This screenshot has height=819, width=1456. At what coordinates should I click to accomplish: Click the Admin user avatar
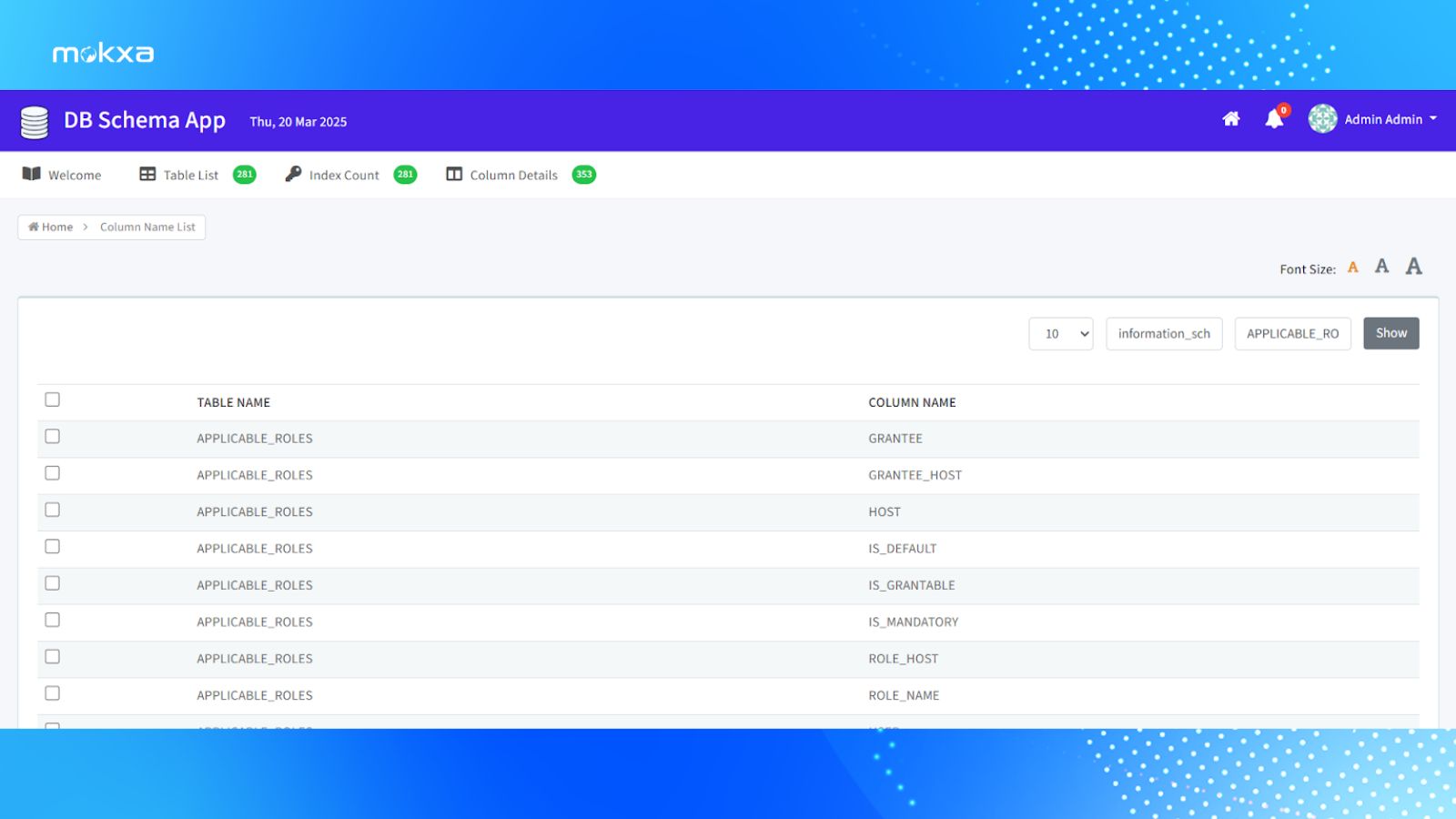click(1322, 119)
